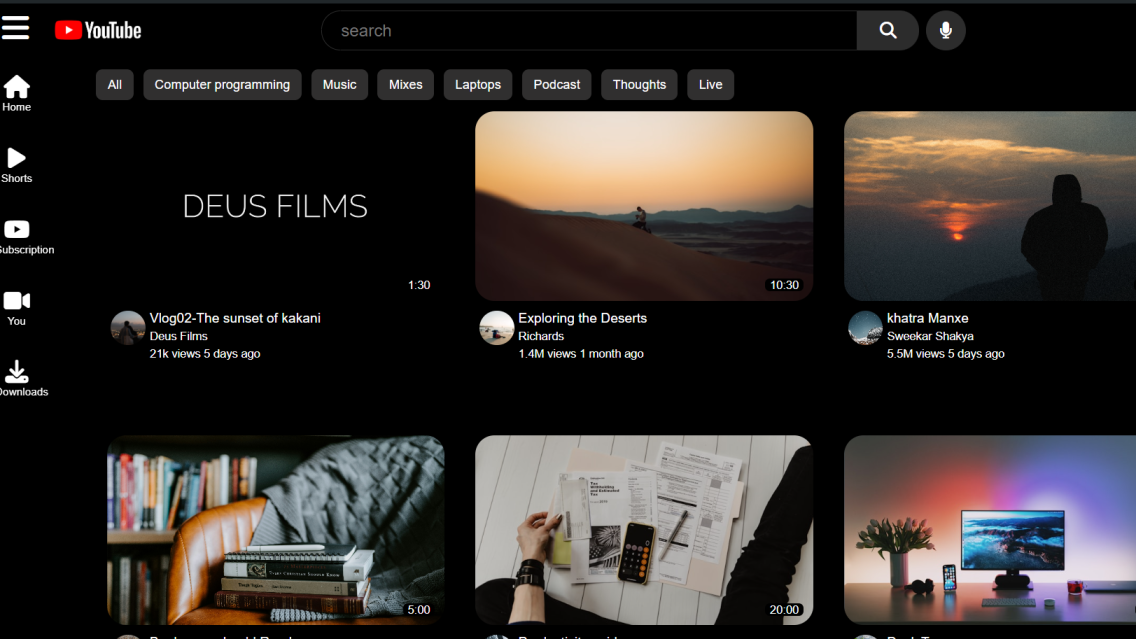Viewport: 1136px width, 639px height.
Task: Click the YouTube logo
Action: (98, 31)
